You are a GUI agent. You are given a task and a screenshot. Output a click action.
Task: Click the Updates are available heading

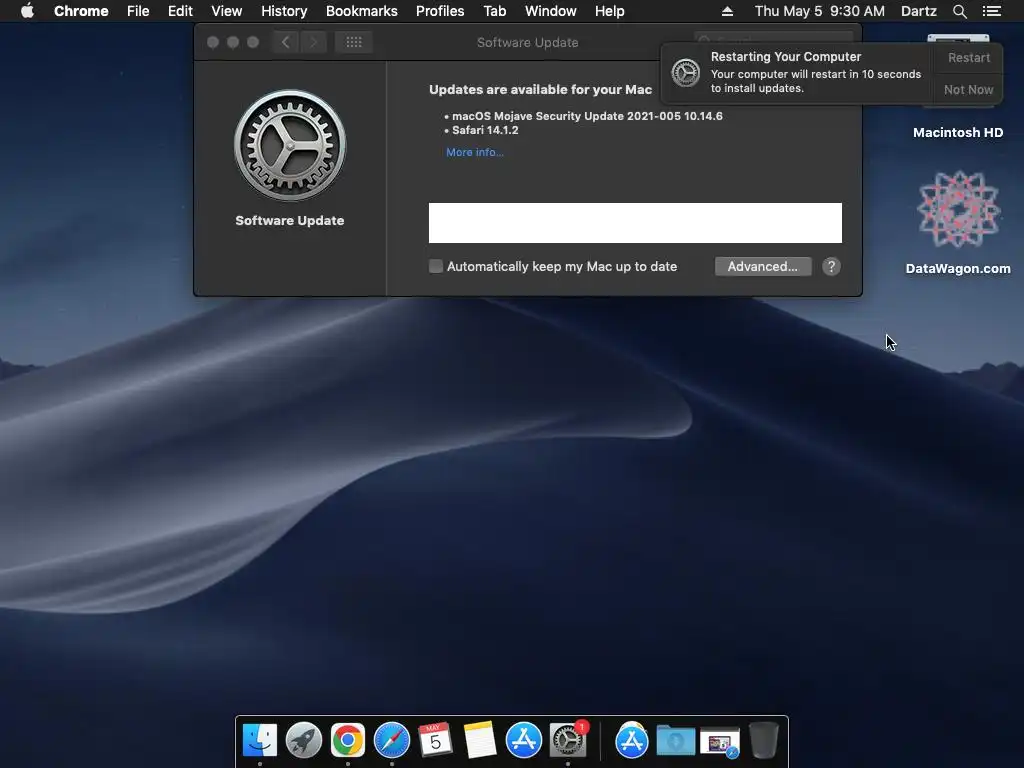tap(540, 89)
